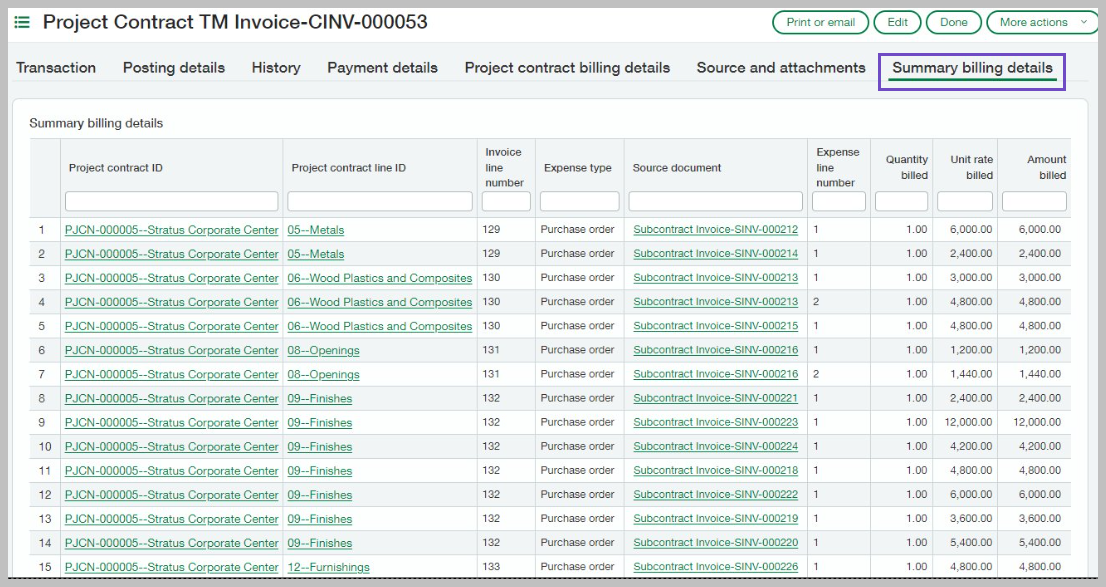Click the Project contract ID filter field
1106x587 pixels.
point(171,202)
